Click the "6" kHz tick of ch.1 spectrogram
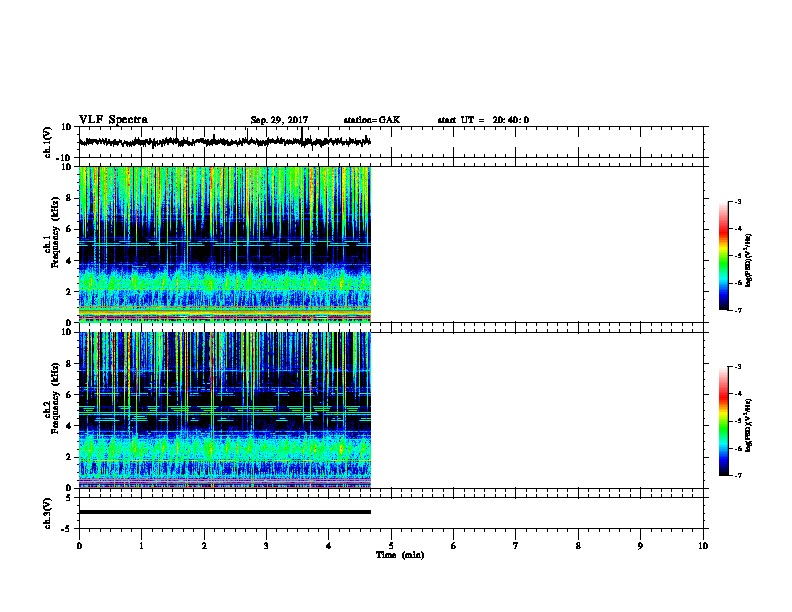The image size is (792, 612). (69, 229)
